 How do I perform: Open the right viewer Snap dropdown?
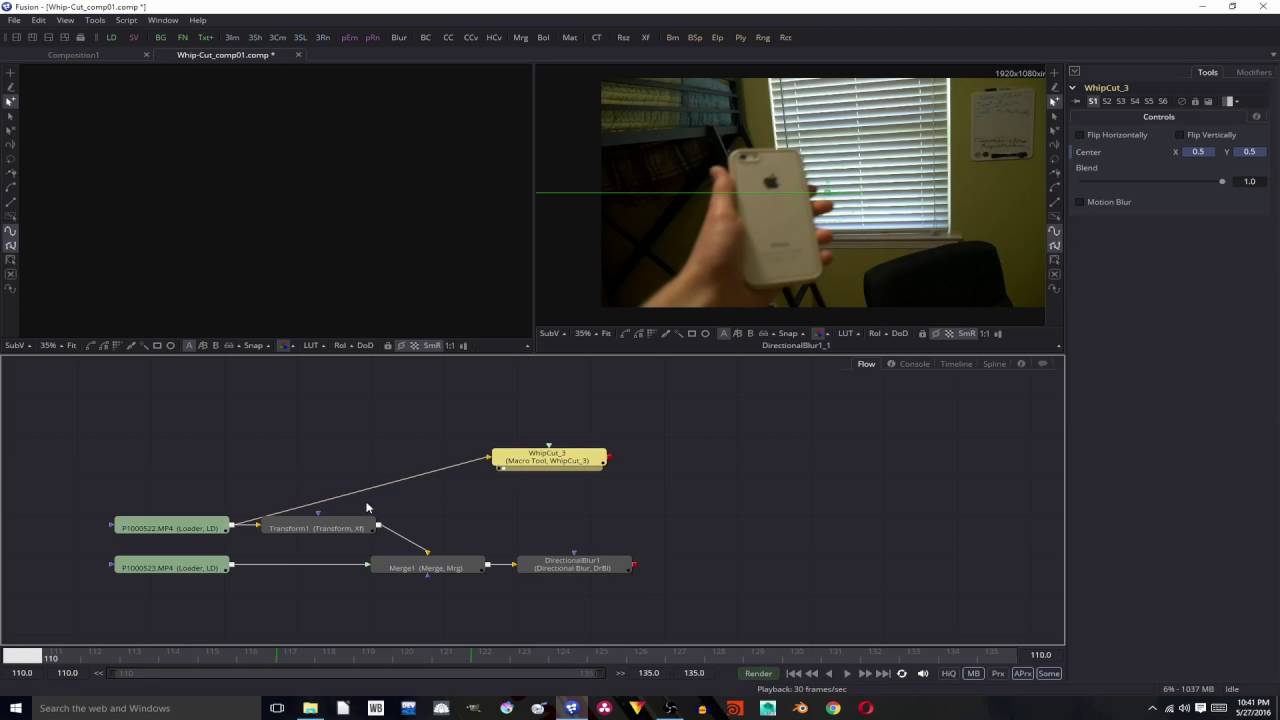[x=791, y=334]
